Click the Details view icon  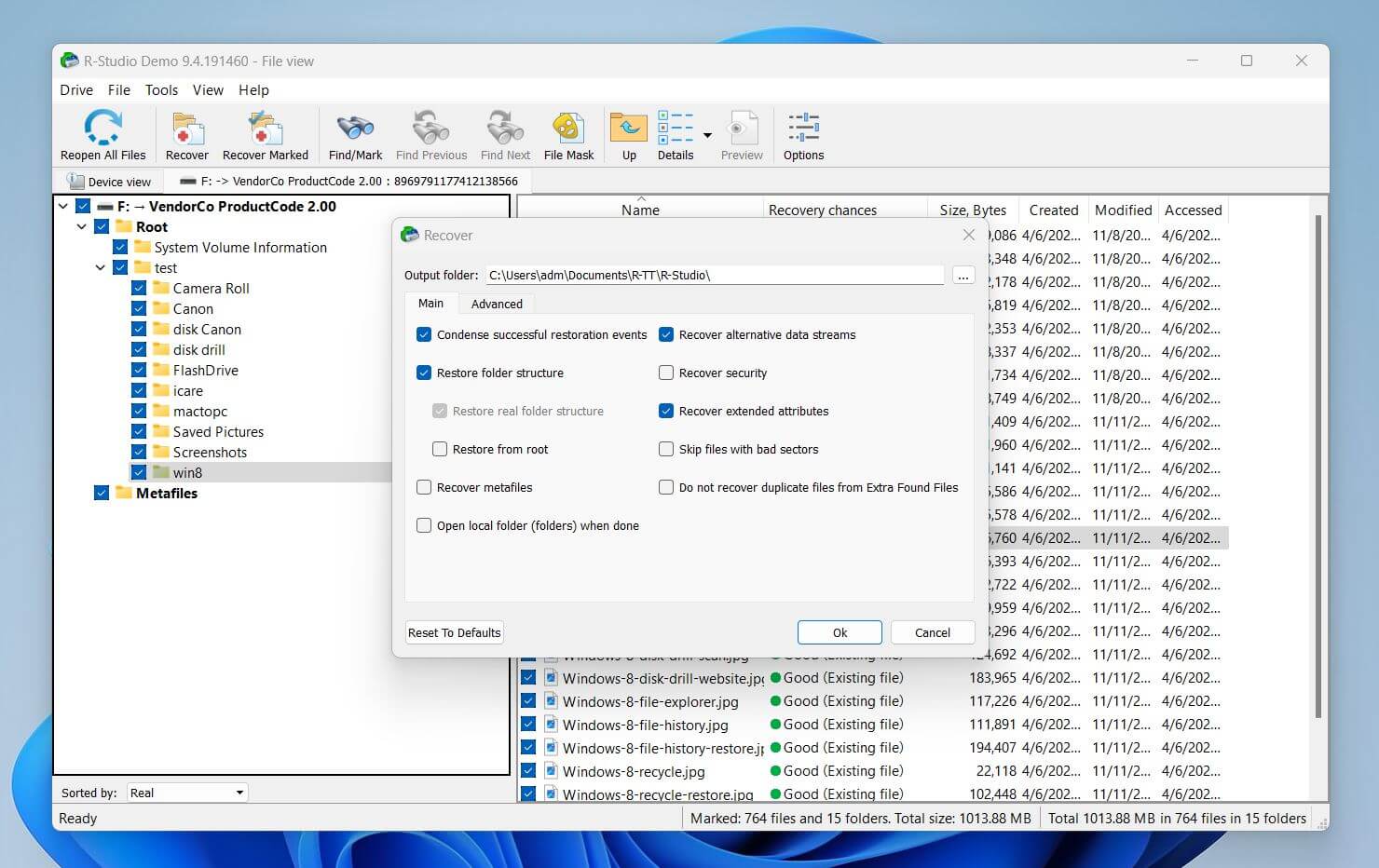(x=675, y=129)
